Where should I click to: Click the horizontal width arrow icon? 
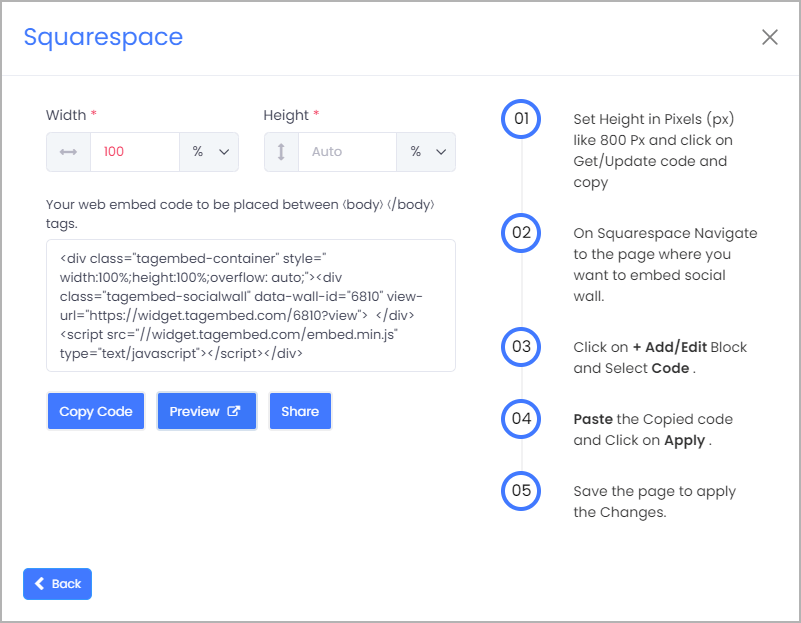(68, 152)
